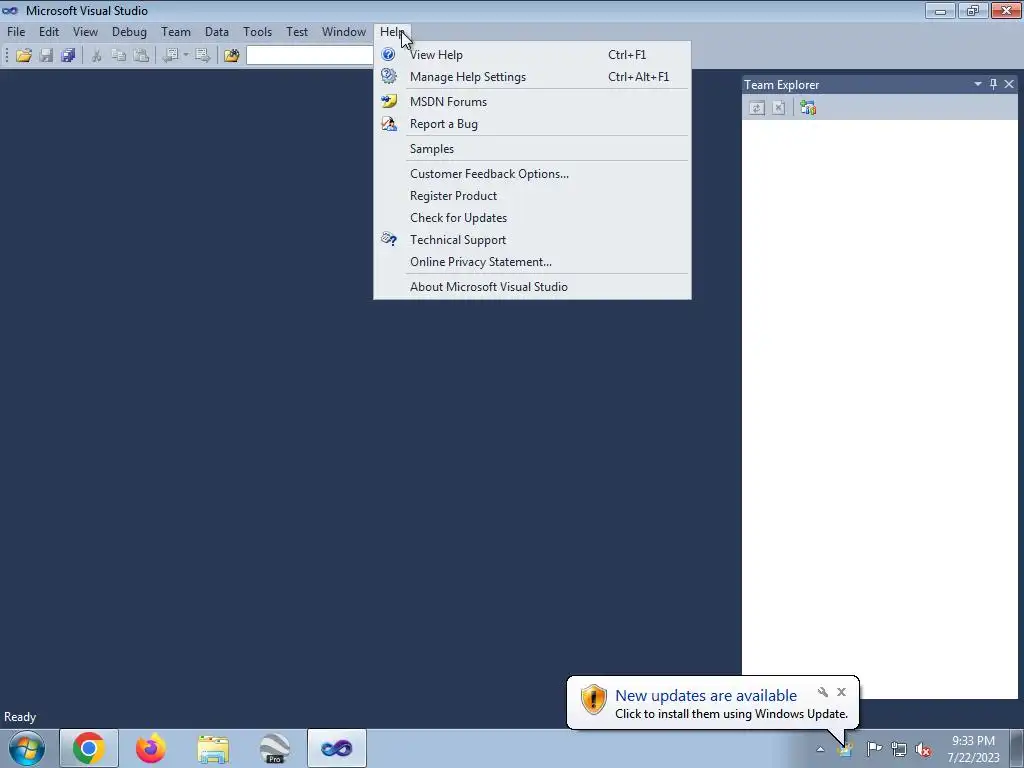Click the Find in Files binoculars icon
The width and height of the screenshot is (1024, 768).
point(231,56)
